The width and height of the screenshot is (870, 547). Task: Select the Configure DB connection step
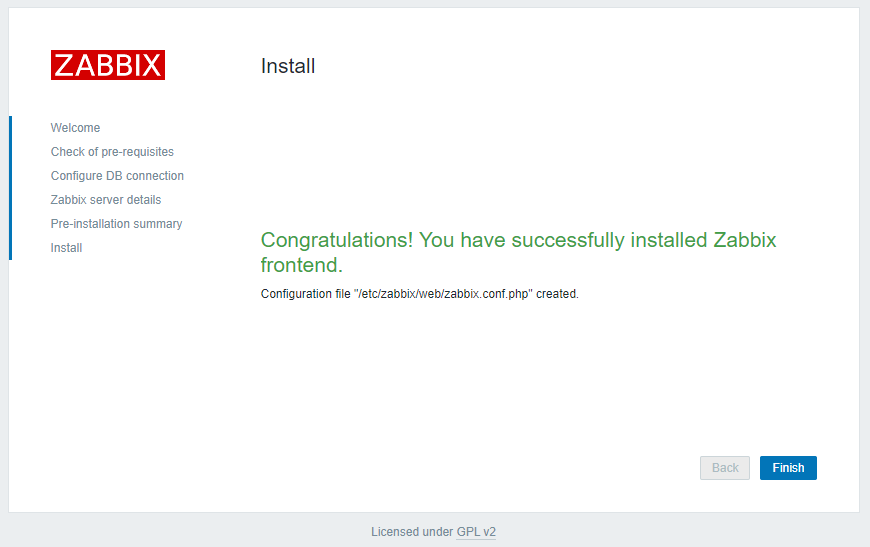coord(117,176)
